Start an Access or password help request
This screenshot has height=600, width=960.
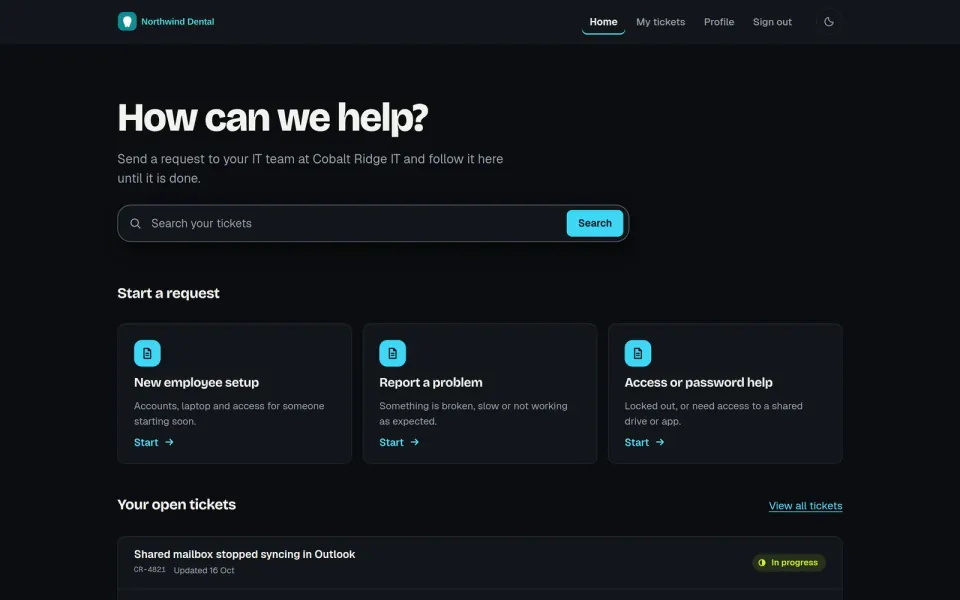click(644, 442)
